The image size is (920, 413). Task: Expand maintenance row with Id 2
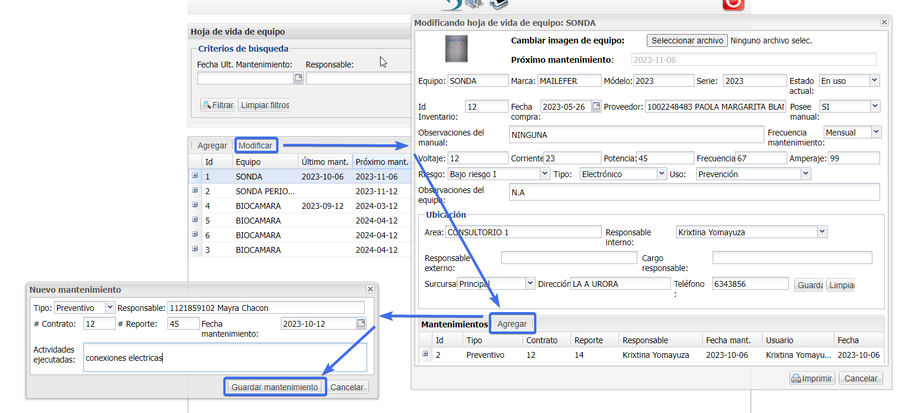coord(424,354)
